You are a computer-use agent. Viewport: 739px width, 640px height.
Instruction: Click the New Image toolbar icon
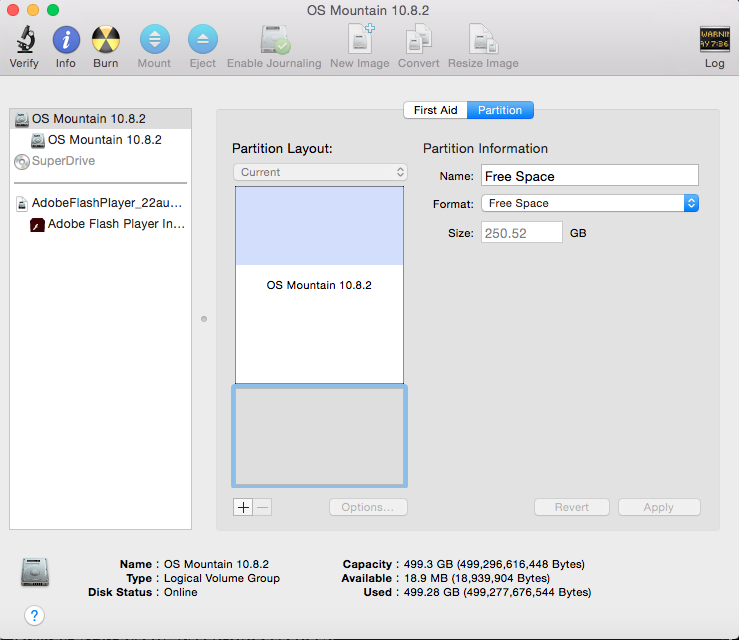click(361, 38)
